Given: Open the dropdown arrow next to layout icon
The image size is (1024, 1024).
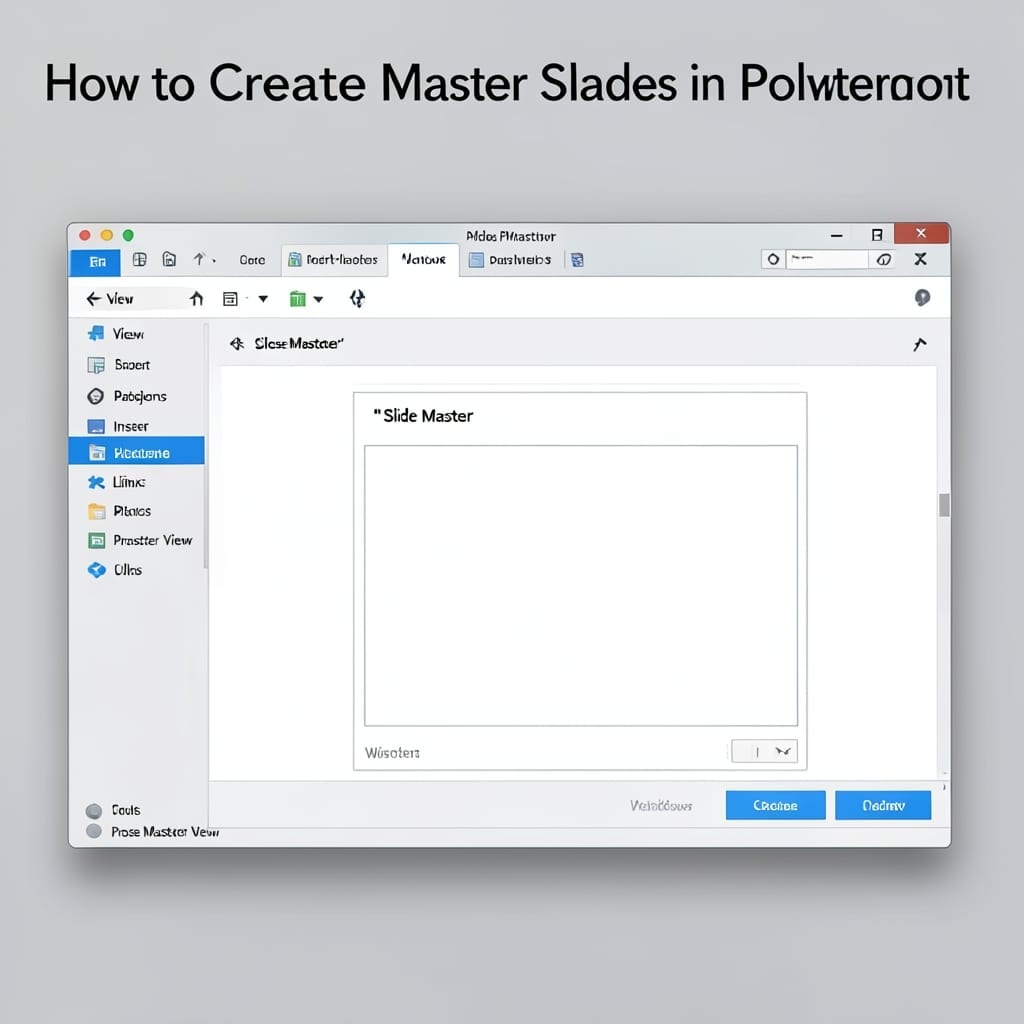Looking at the screenshot, I should click(x=263, y=299).
